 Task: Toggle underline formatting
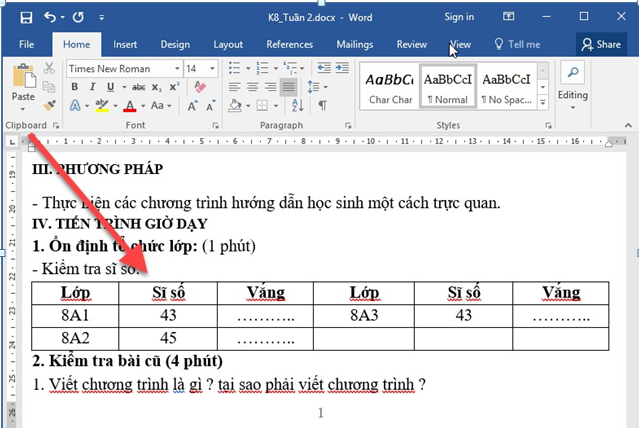[x=110, y=87]
